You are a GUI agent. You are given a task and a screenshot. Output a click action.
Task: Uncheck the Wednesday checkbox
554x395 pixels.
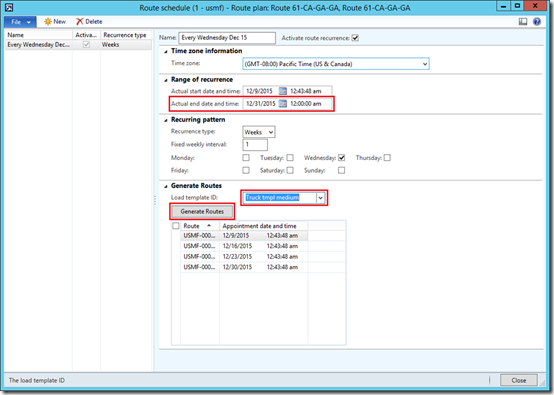341,158
